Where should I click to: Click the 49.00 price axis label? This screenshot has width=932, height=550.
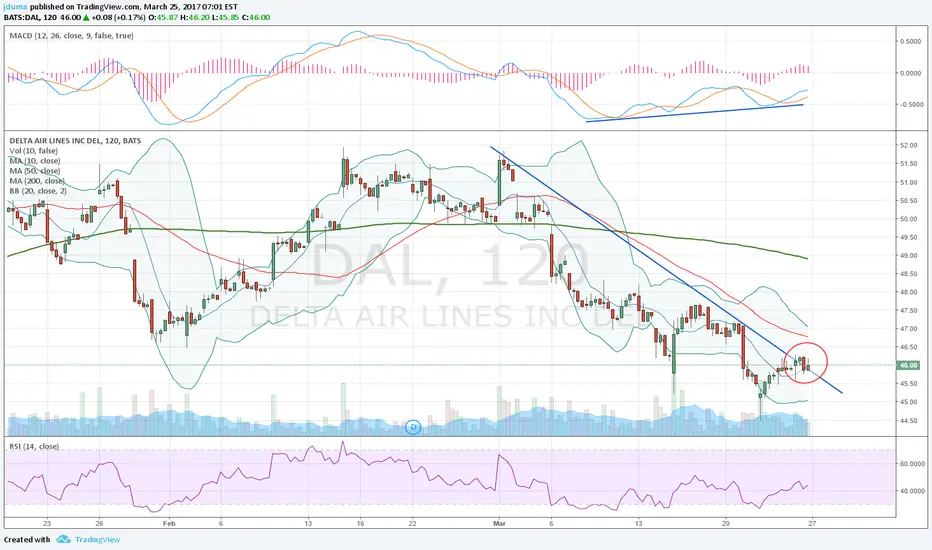click(x=908, y=256)
